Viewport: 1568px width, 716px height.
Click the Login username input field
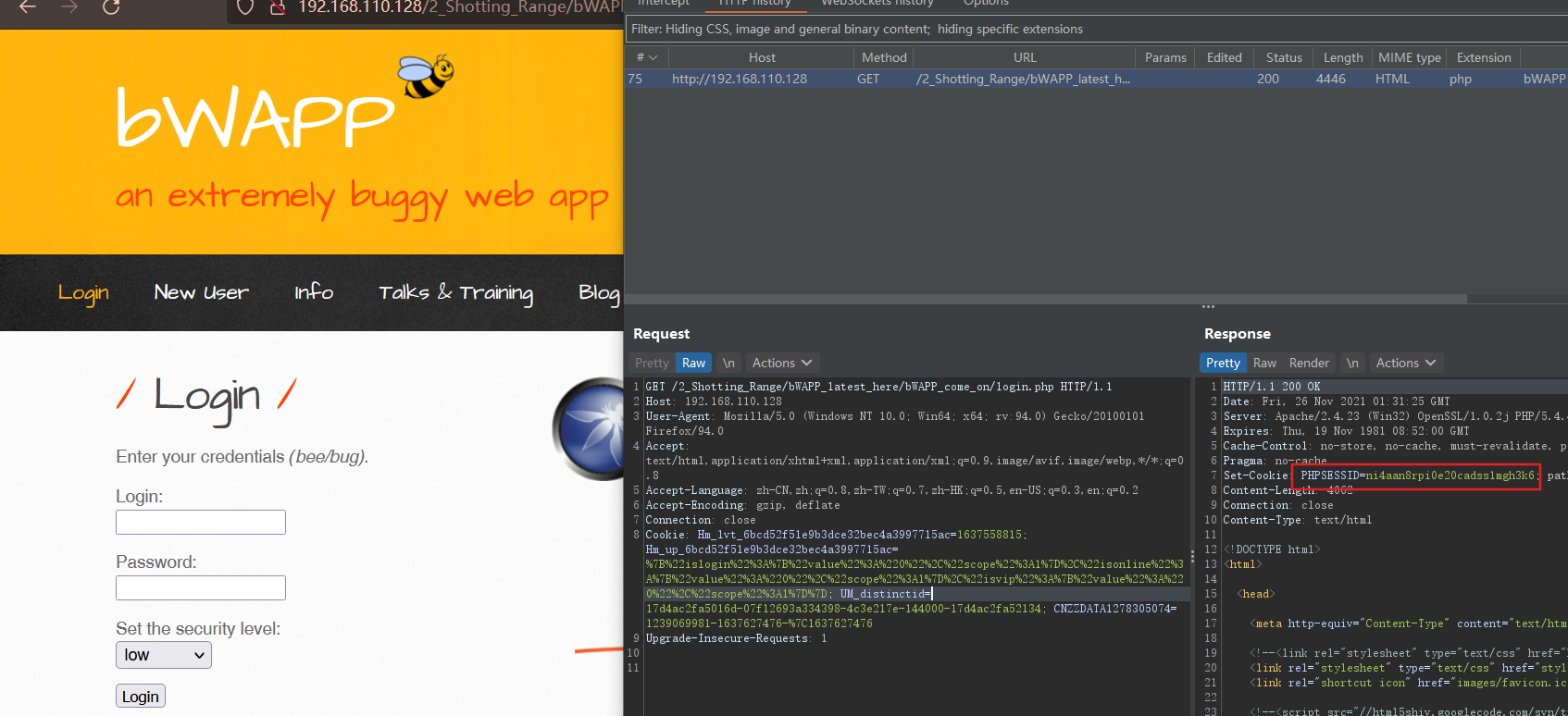[201, 523]
